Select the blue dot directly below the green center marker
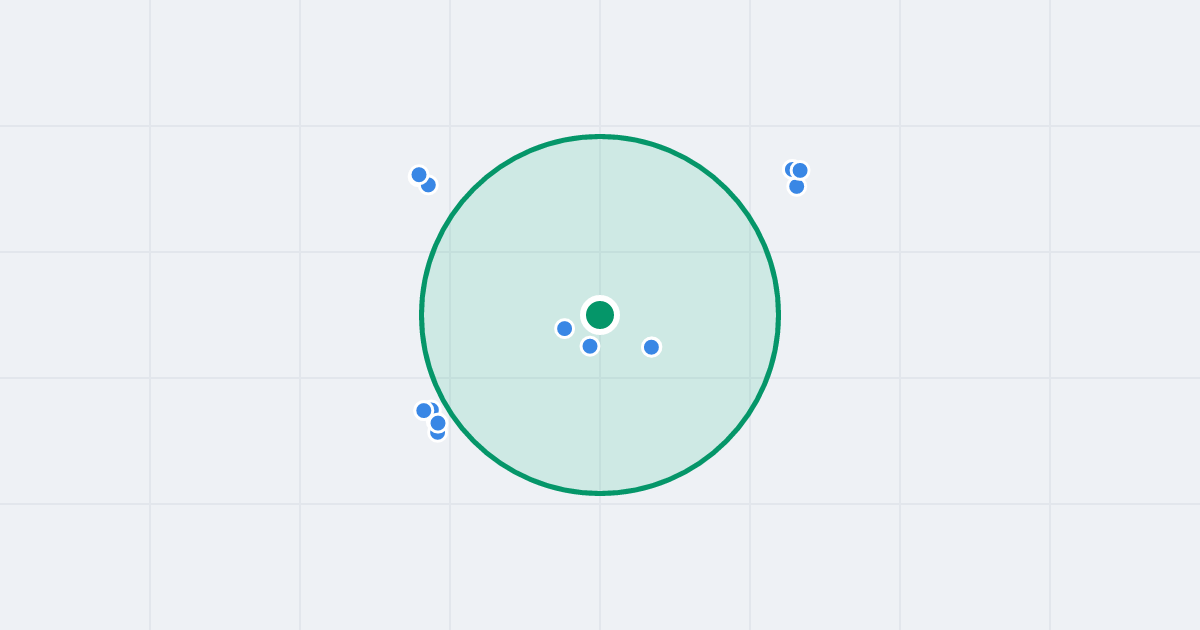1200x630 pixels. pyautogui.click(x=590, y=346)
